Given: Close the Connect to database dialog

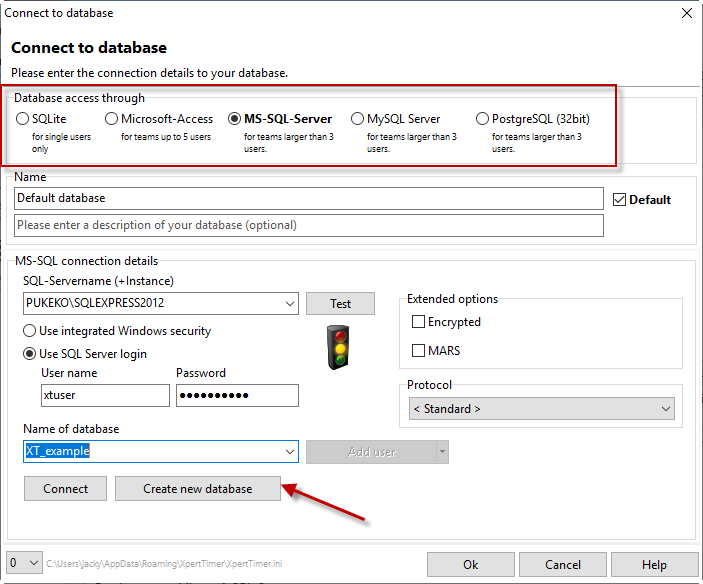Looking at the screenshot, I should 686,13.
